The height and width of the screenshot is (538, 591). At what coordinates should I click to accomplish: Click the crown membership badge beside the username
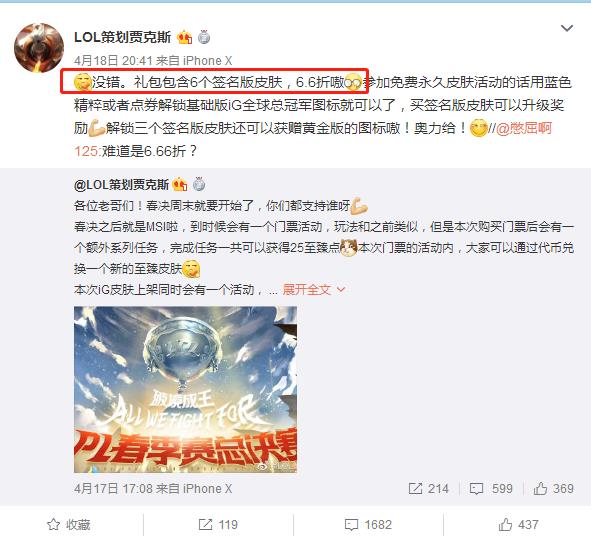pyautogui.click(x=184, y=37)
